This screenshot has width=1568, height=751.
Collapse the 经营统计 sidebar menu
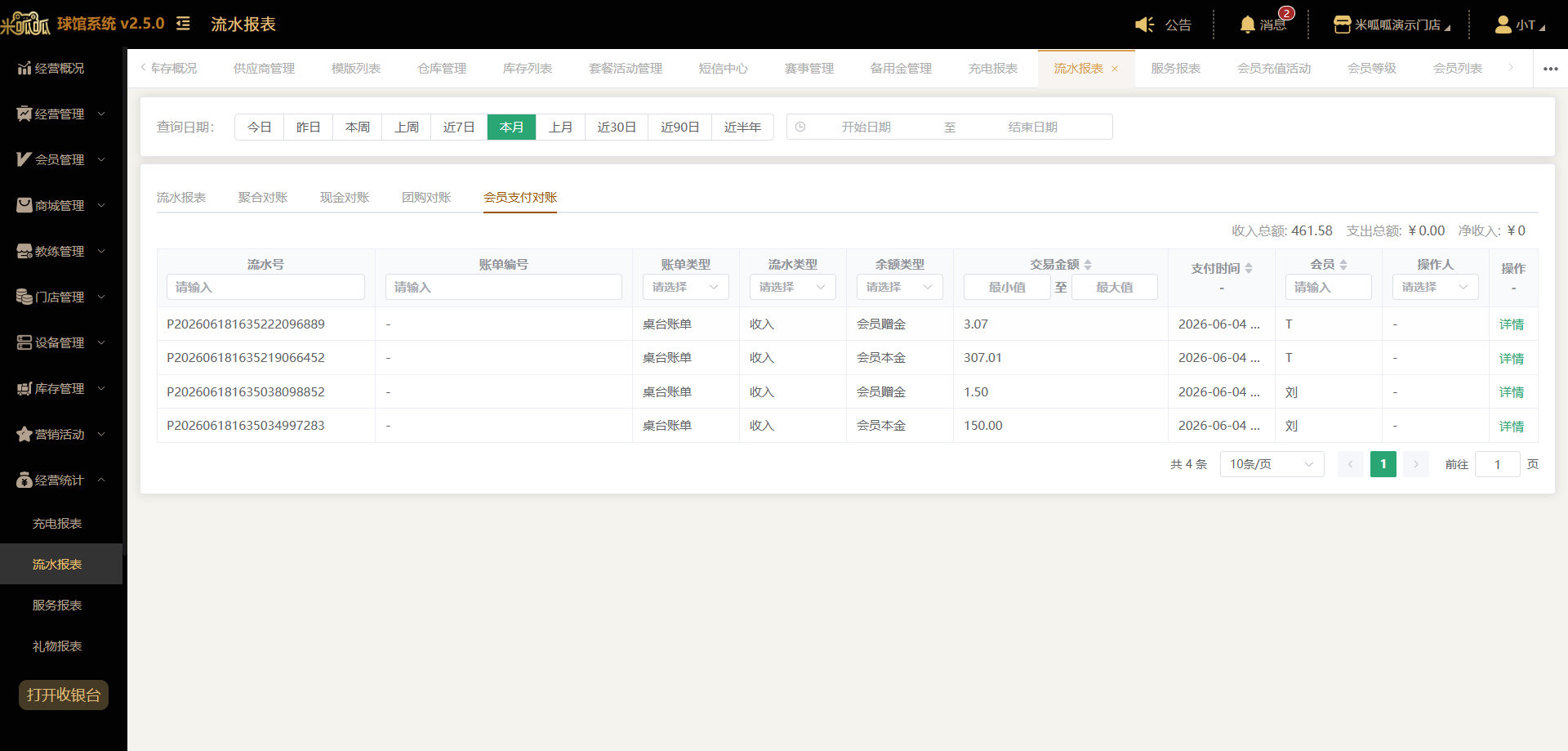(x=61, y=480)
